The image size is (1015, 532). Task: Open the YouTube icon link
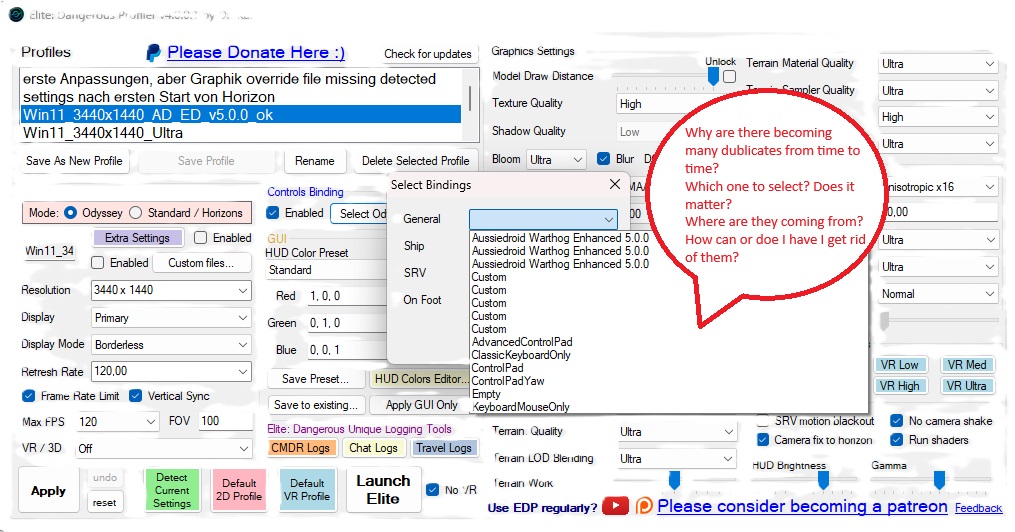point(615,506)
